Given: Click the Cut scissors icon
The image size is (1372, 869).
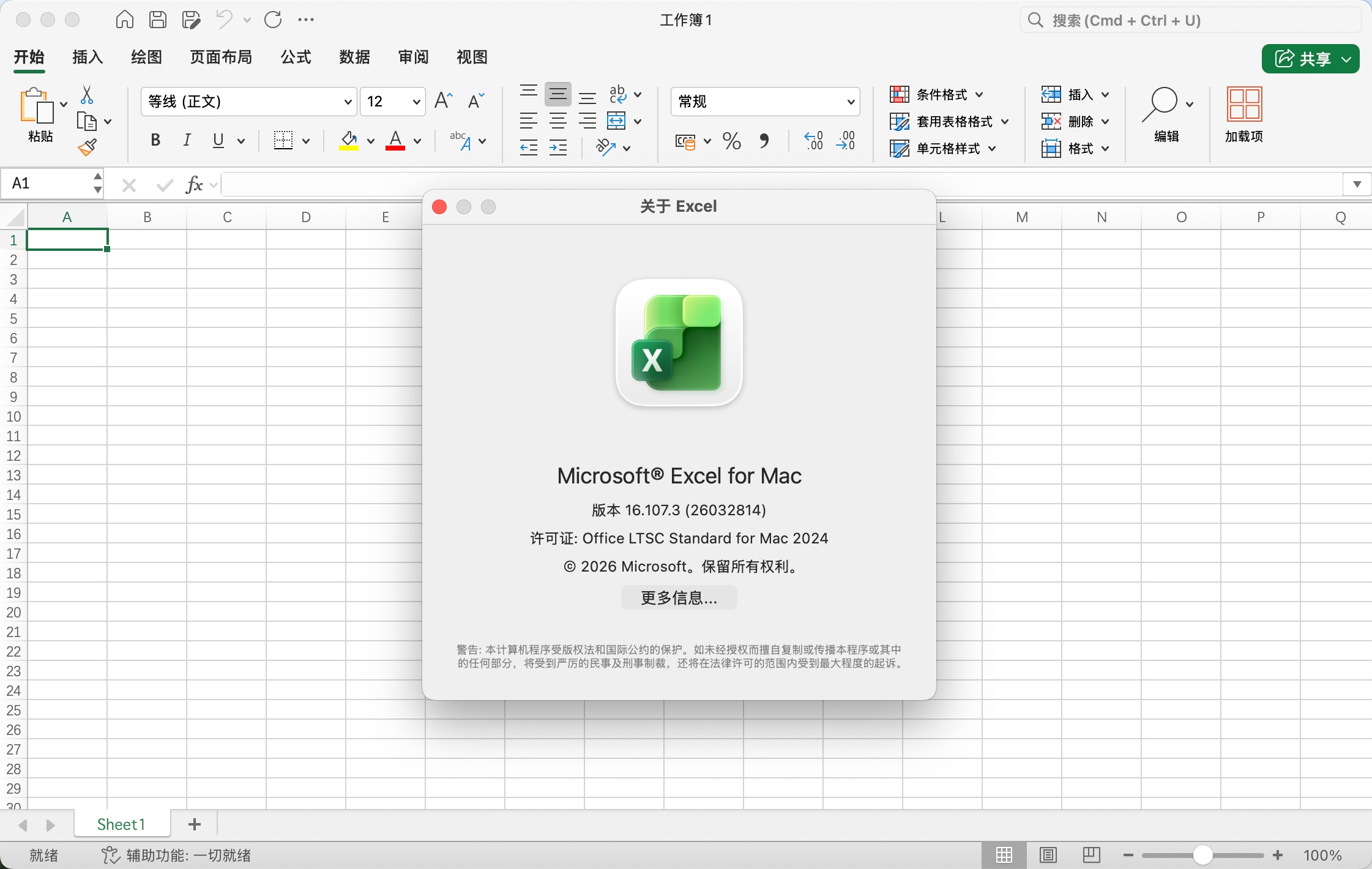Looking at the screenshot, I should 87,95.
